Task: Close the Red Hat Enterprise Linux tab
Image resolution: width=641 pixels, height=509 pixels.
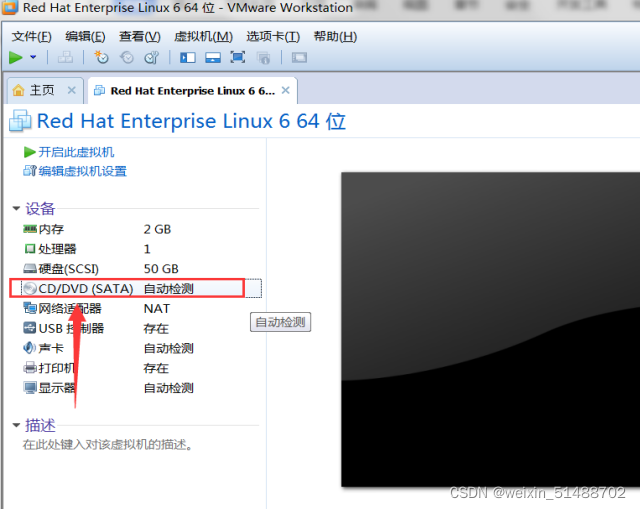Action: pyautogui.click(x=286, y=90)
